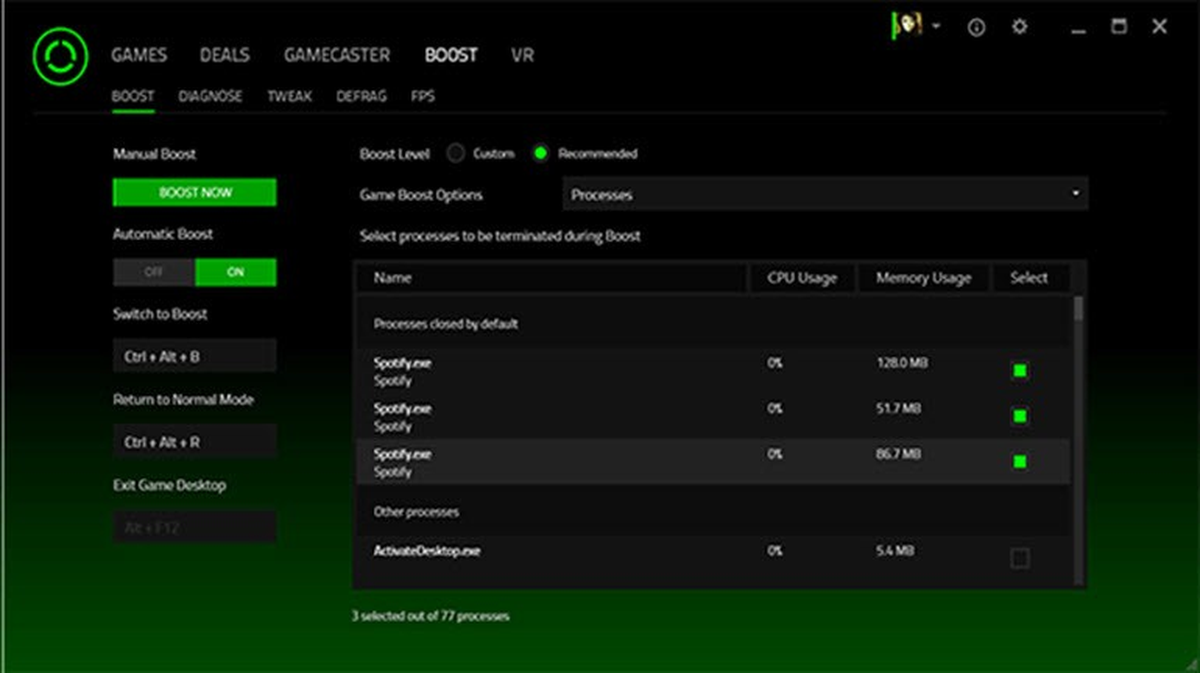
Task: Click the BOOST NOW button
Action: [x=195, y=193]
